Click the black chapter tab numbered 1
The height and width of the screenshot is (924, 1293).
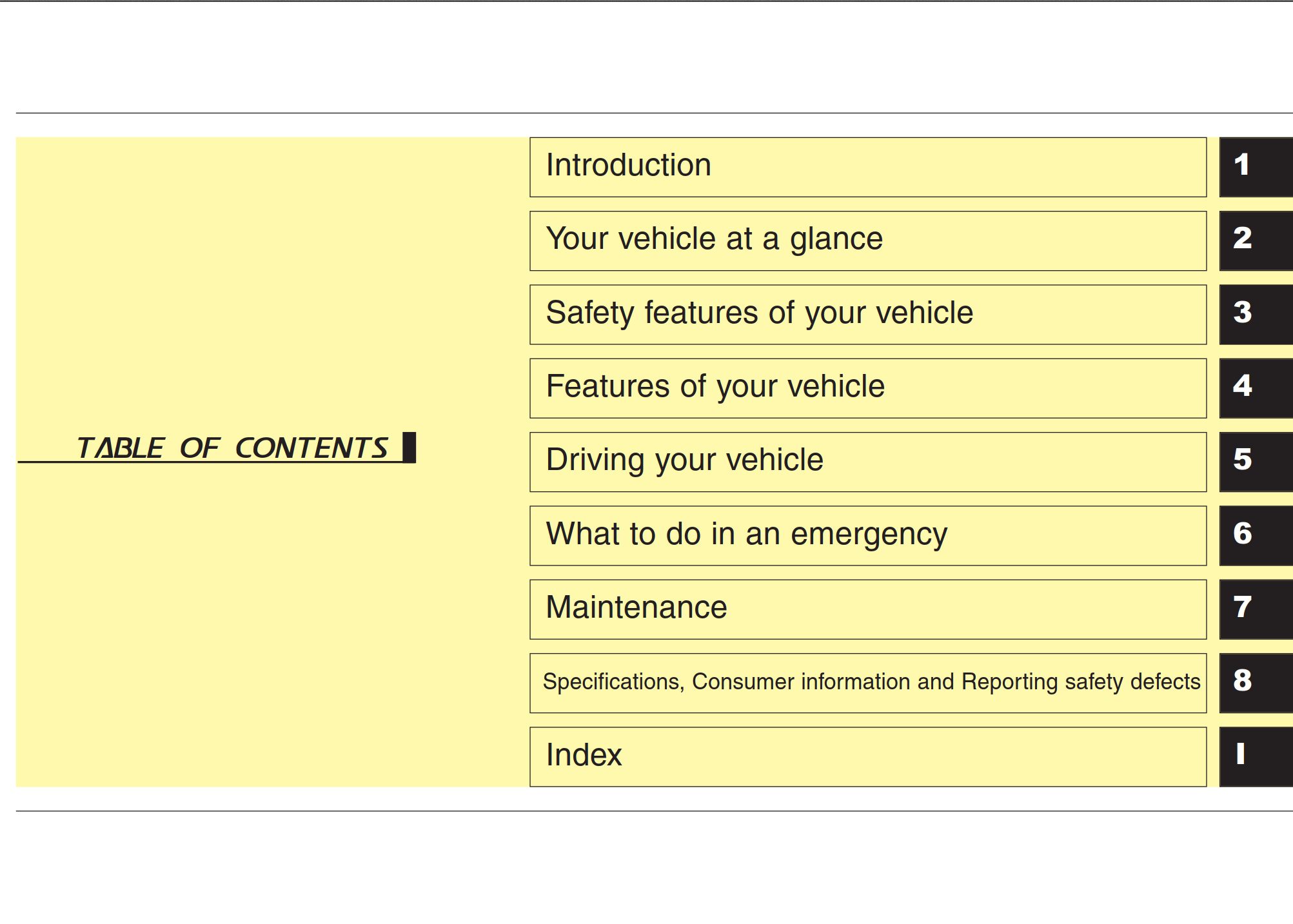1255,167
